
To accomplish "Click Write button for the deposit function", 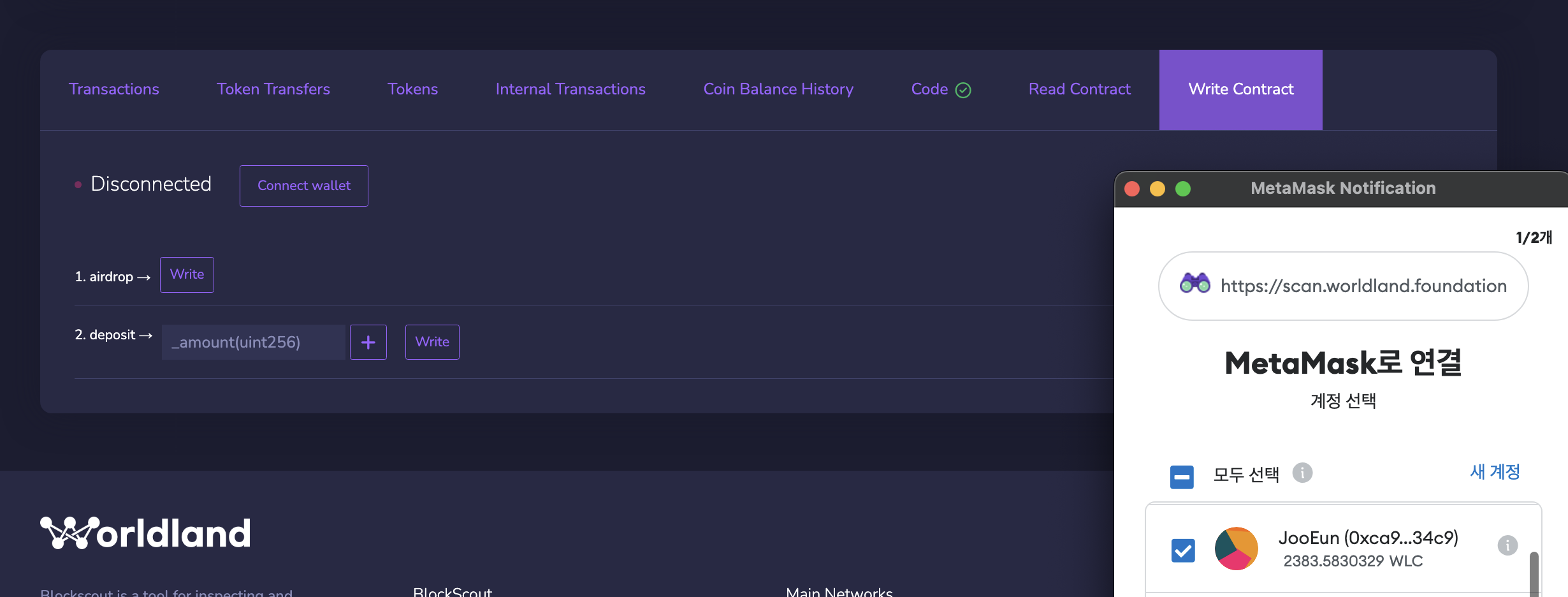I will (x=432, y=342).
